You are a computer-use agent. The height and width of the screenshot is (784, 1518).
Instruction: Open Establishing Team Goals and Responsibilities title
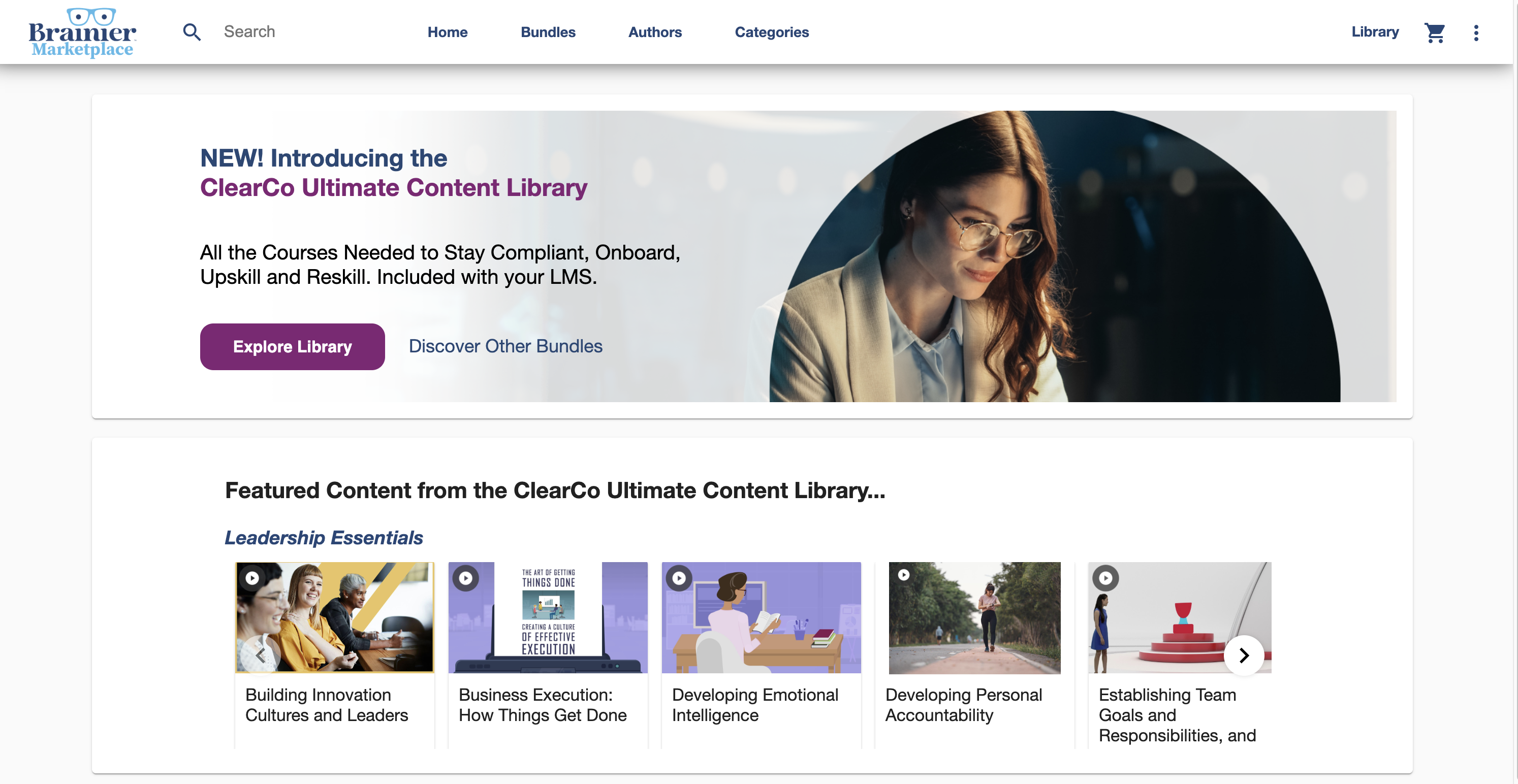click(1177, 714)
